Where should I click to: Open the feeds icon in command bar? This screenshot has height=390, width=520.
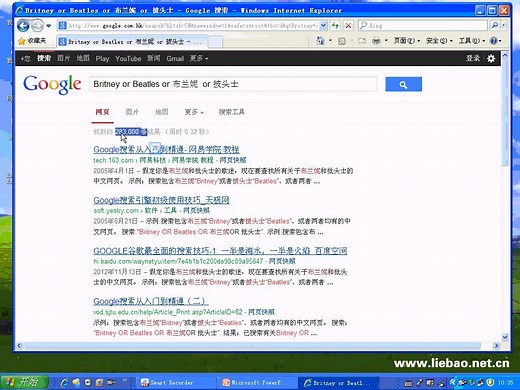coord(342,41)
